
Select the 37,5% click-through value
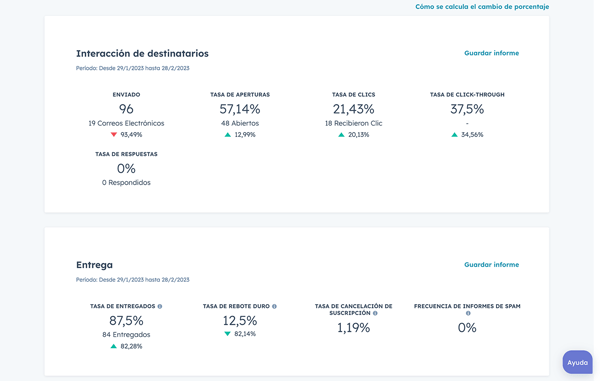[x=467, y=109]
